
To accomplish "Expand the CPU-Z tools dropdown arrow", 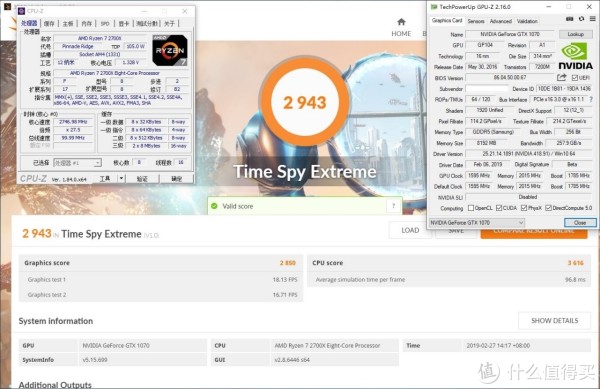I will click(121, 178).
